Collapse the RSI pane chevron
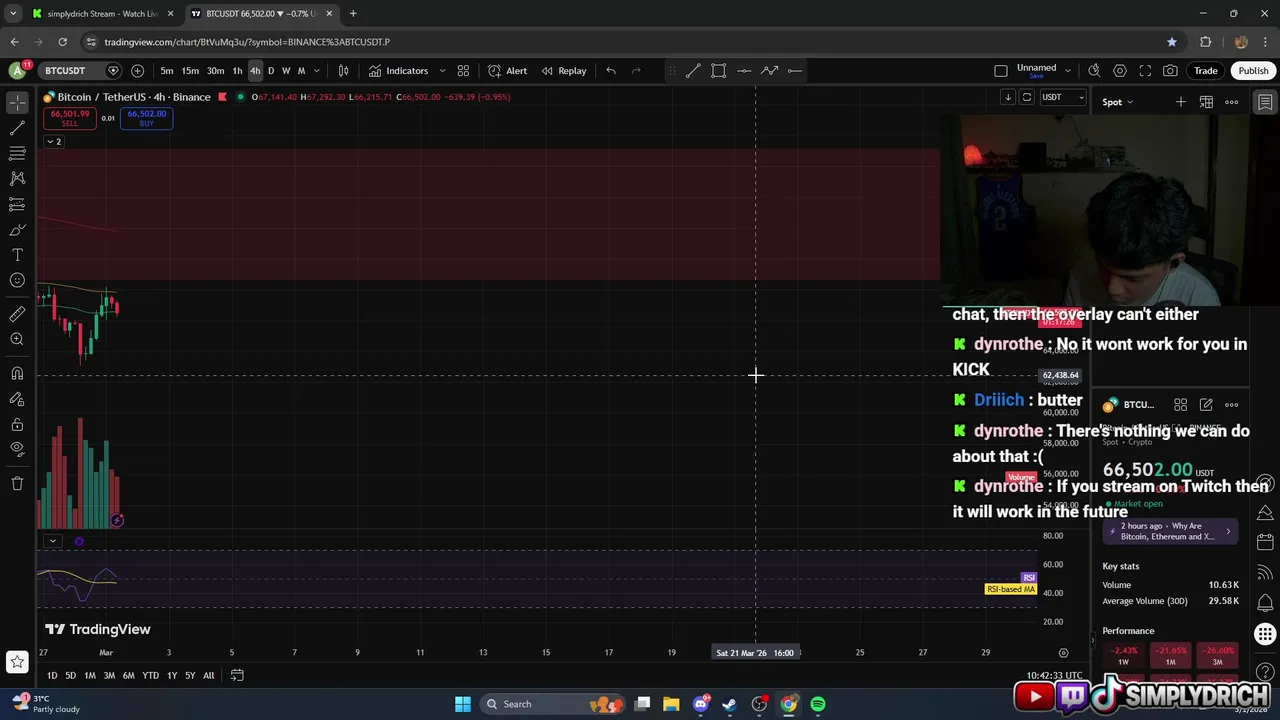Image resolution: width=1280 pixels, height=720 pixels. tap(52, 541)
